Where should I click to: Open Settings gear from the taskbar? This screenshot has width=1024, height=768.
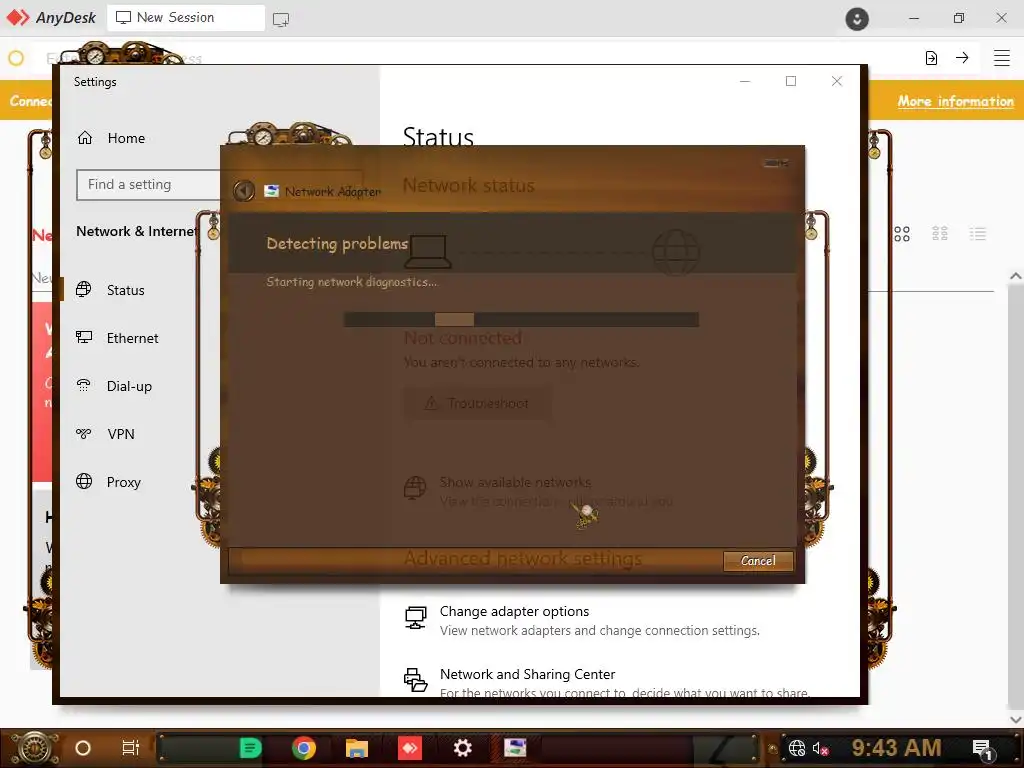click(x=462, y=748)
